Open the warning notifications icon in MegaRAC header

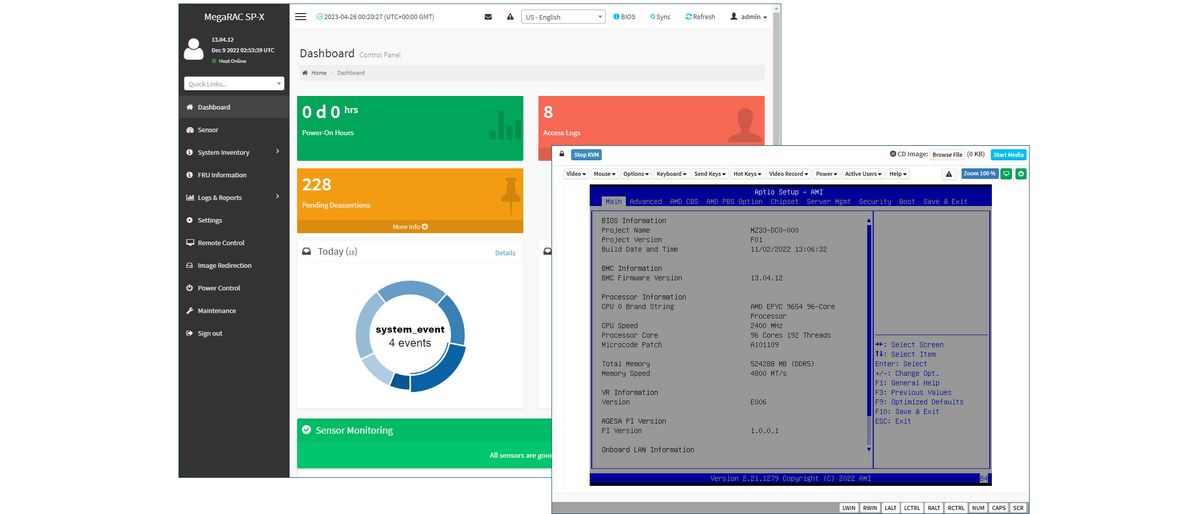point(510,17)
